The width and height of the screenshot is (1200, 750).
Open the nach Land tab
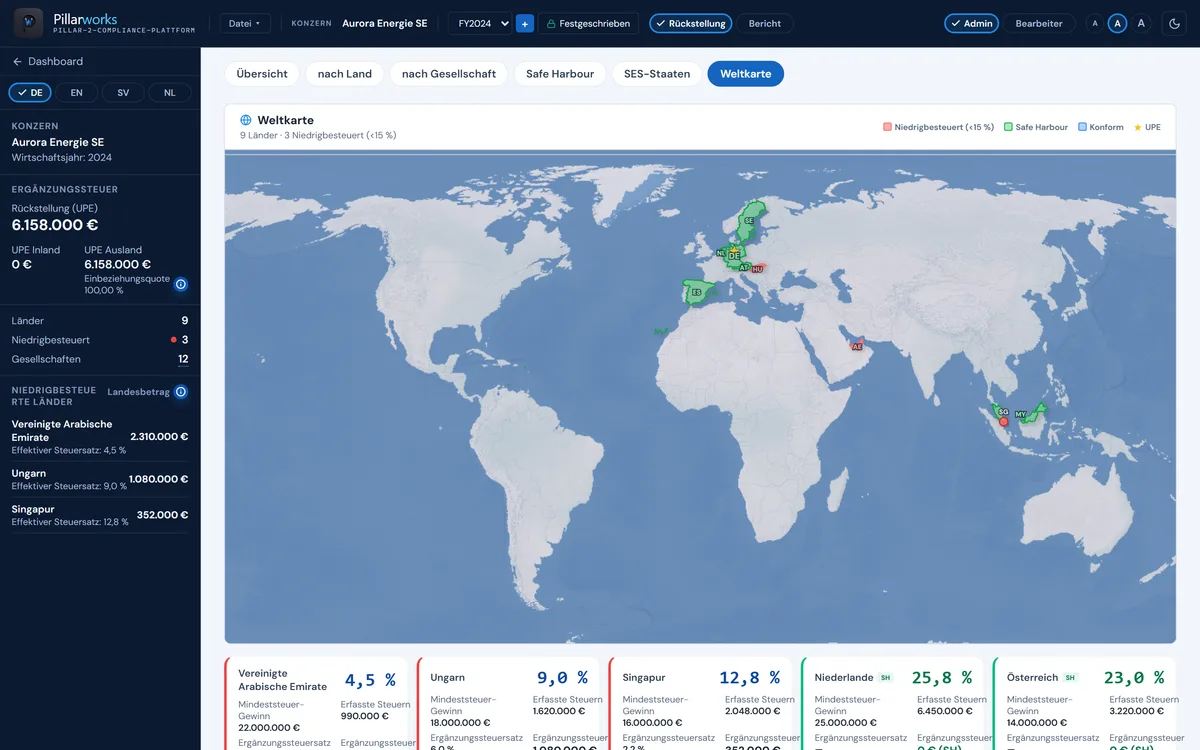(x=345, y=74)
